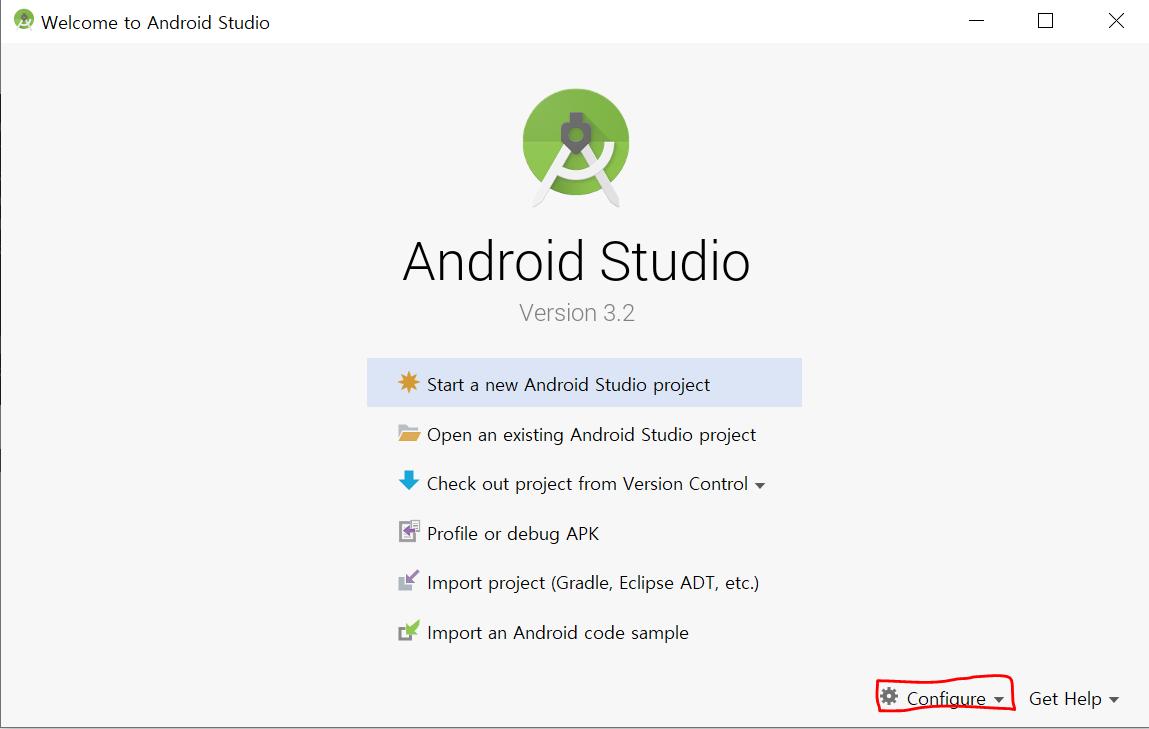The image size is (1149, 729).
Task: Click the Profile or debug APK icon
Action: coord(409,531)
